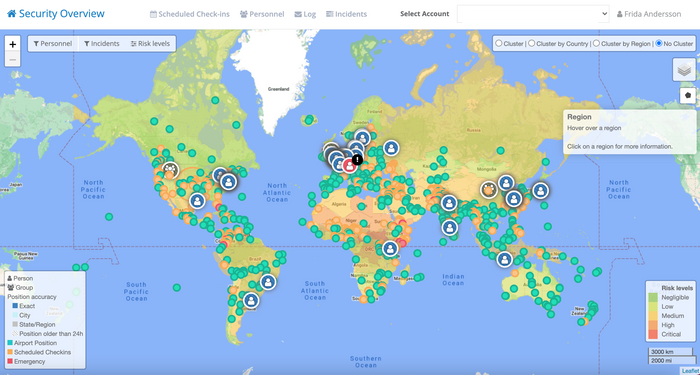Click the person marker in southern India
Viewport: 700px width, 375px height.
point(450,227)
